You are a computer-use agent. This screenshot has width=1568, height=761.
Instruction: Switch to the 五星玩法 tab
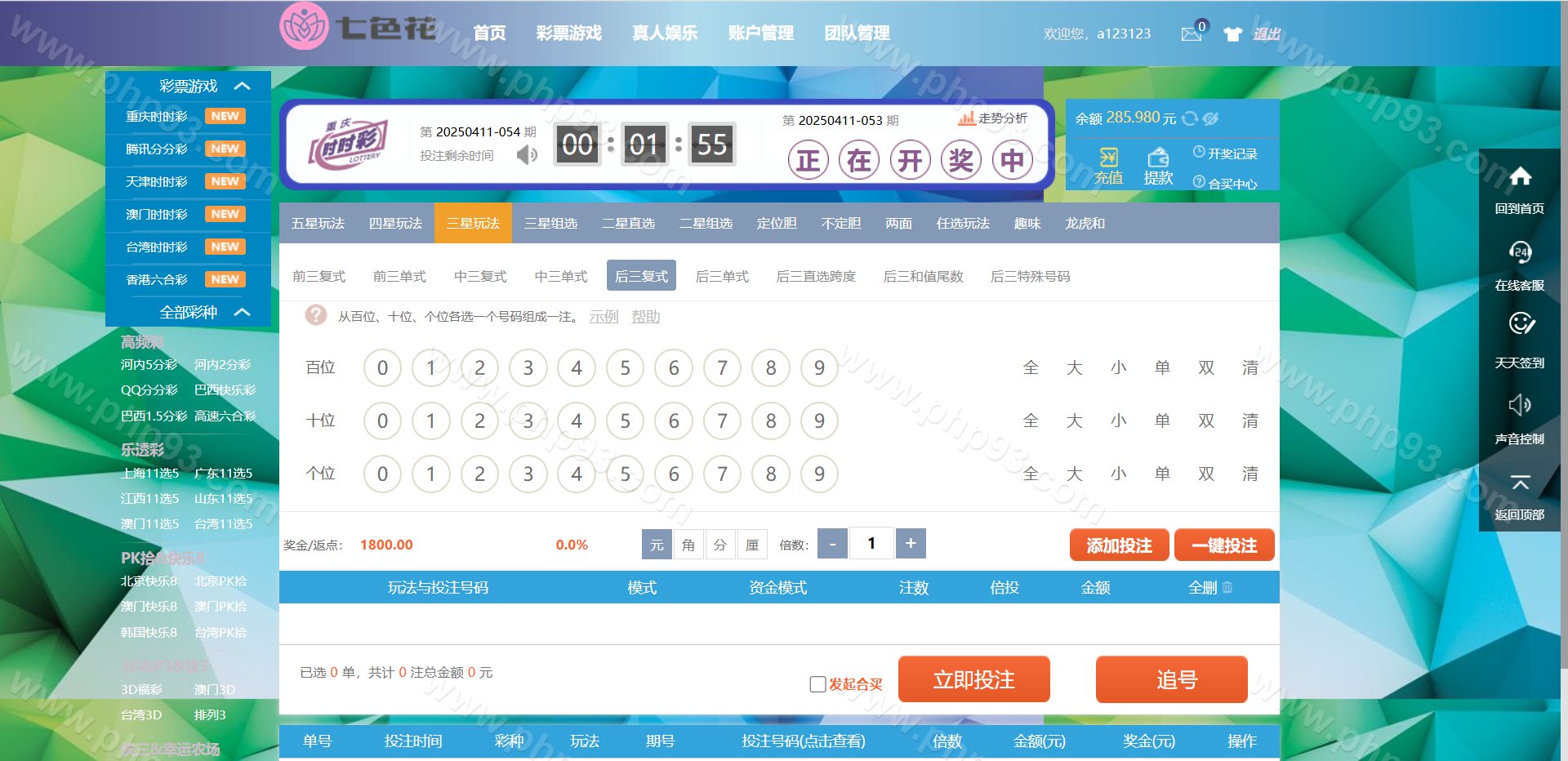[318, 224]
